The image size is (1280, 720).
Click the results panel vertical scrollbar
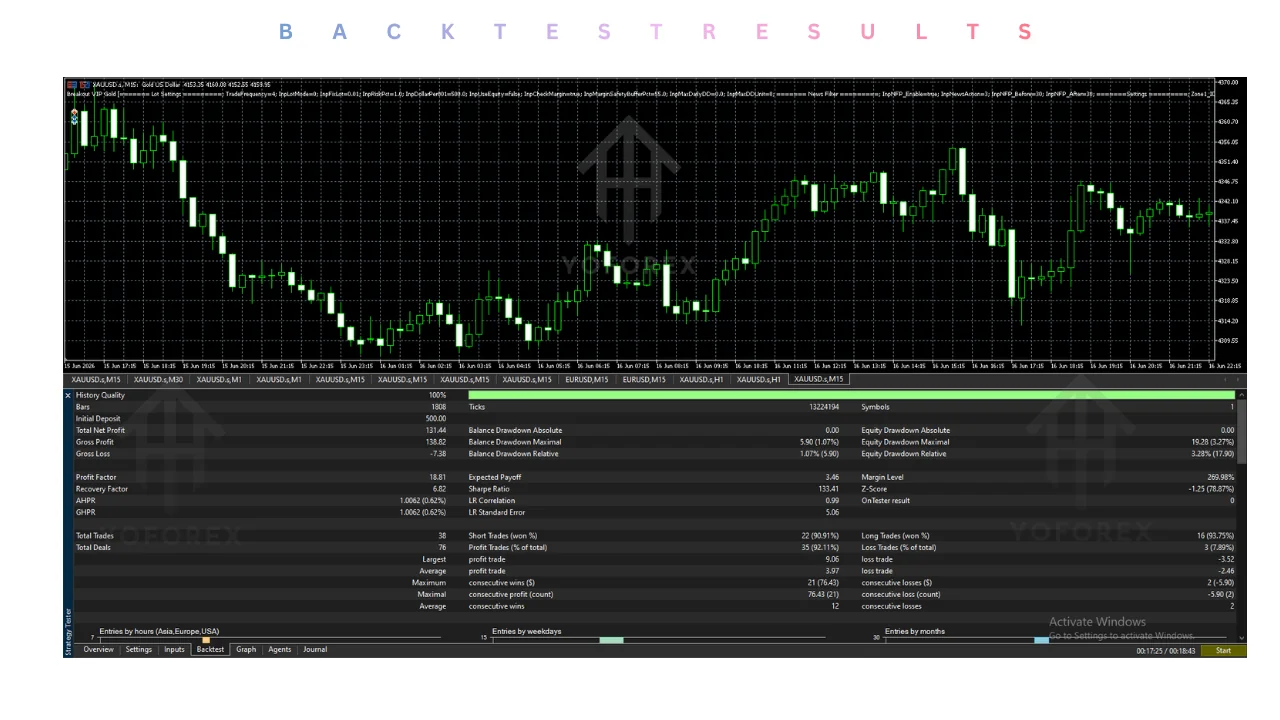click(1242, 432)
